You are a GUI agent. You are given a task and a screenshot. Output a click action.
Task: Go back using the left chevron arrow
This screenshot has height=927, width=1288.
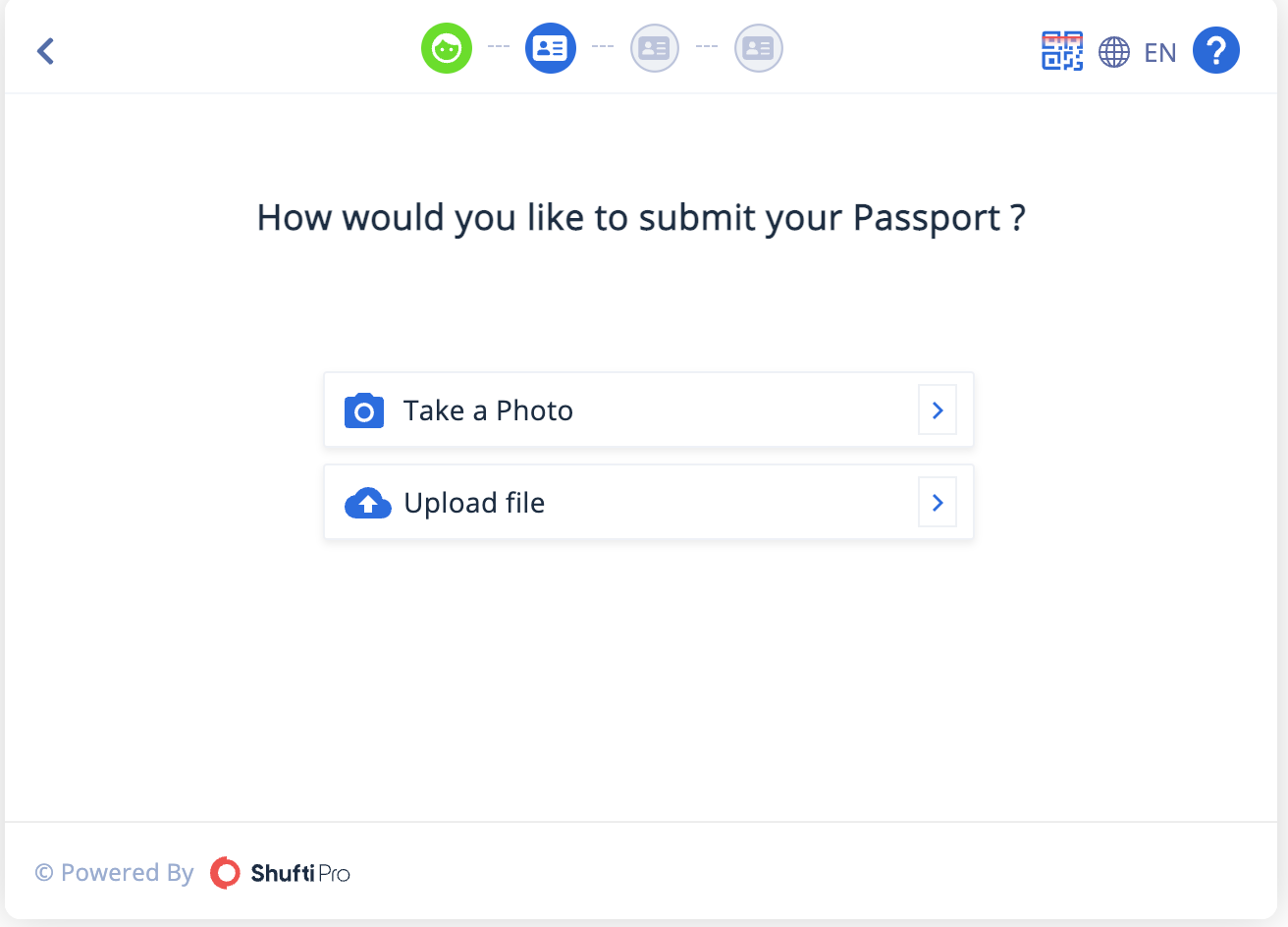[45, 51]
